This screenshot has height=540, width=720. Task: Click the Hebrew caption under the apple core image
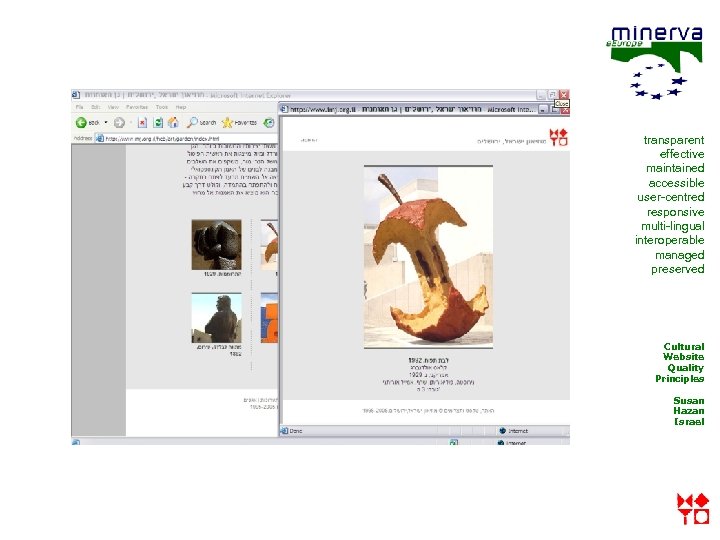pyautogui.click(x=428, y=375)
